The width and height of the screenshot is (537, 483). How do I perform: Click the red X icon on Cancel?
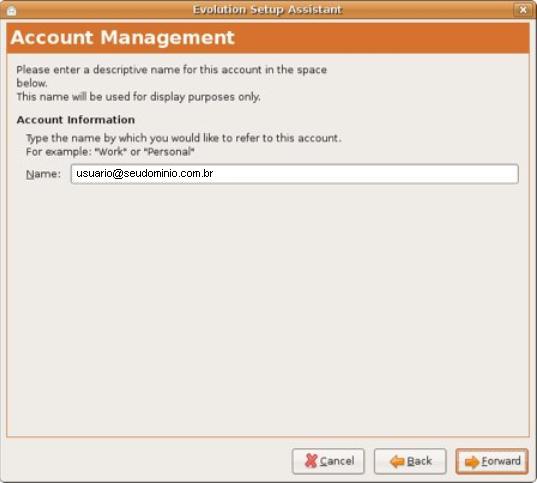(311, 461)
